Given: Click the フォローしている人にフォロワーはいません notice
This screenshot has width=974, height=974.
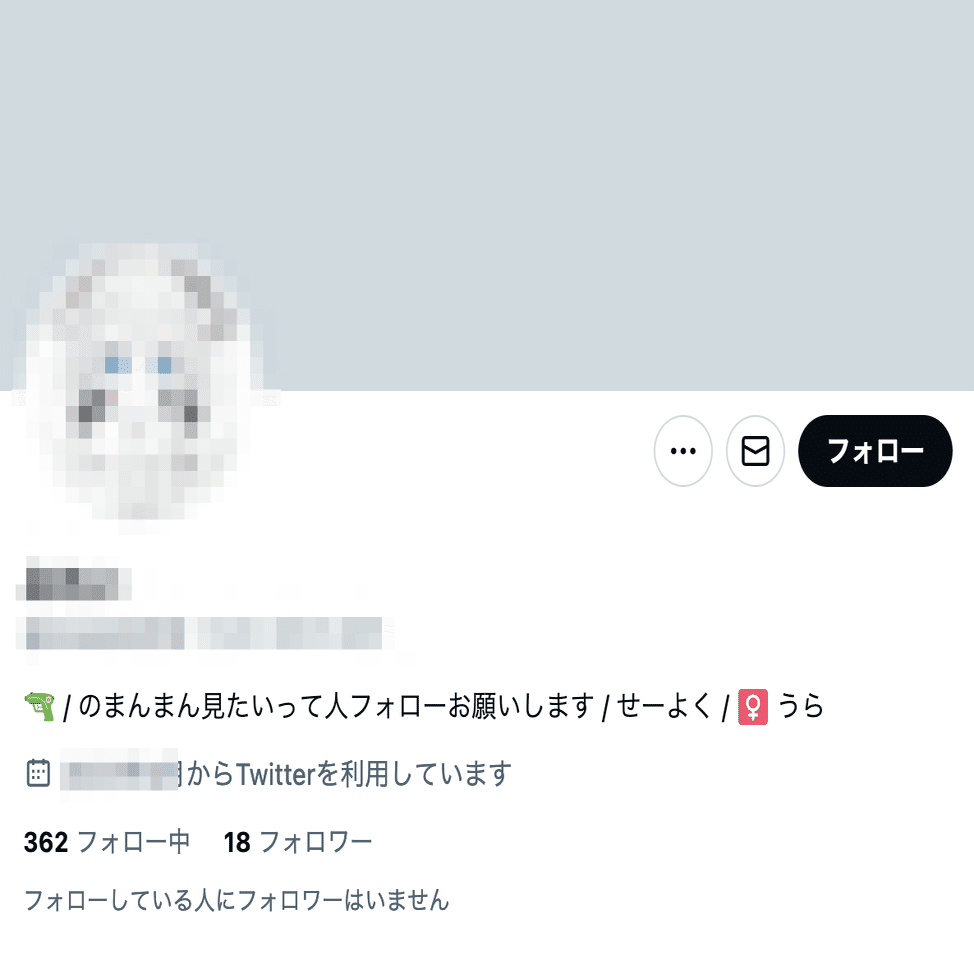Looking at the screenshot, I should (x=236, y=900).
